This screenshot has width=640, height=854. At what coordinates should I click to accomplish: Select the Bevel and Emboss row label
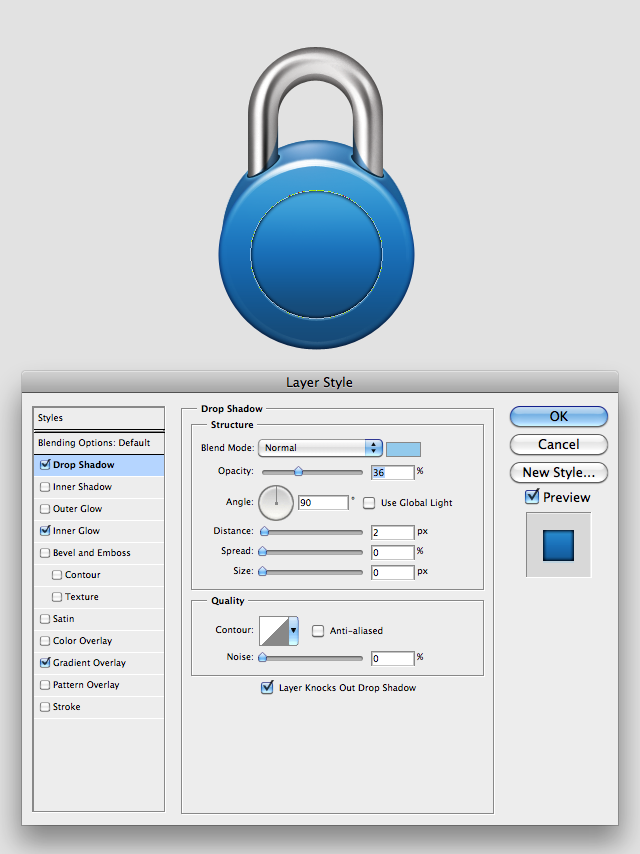(x=92, y=553)
